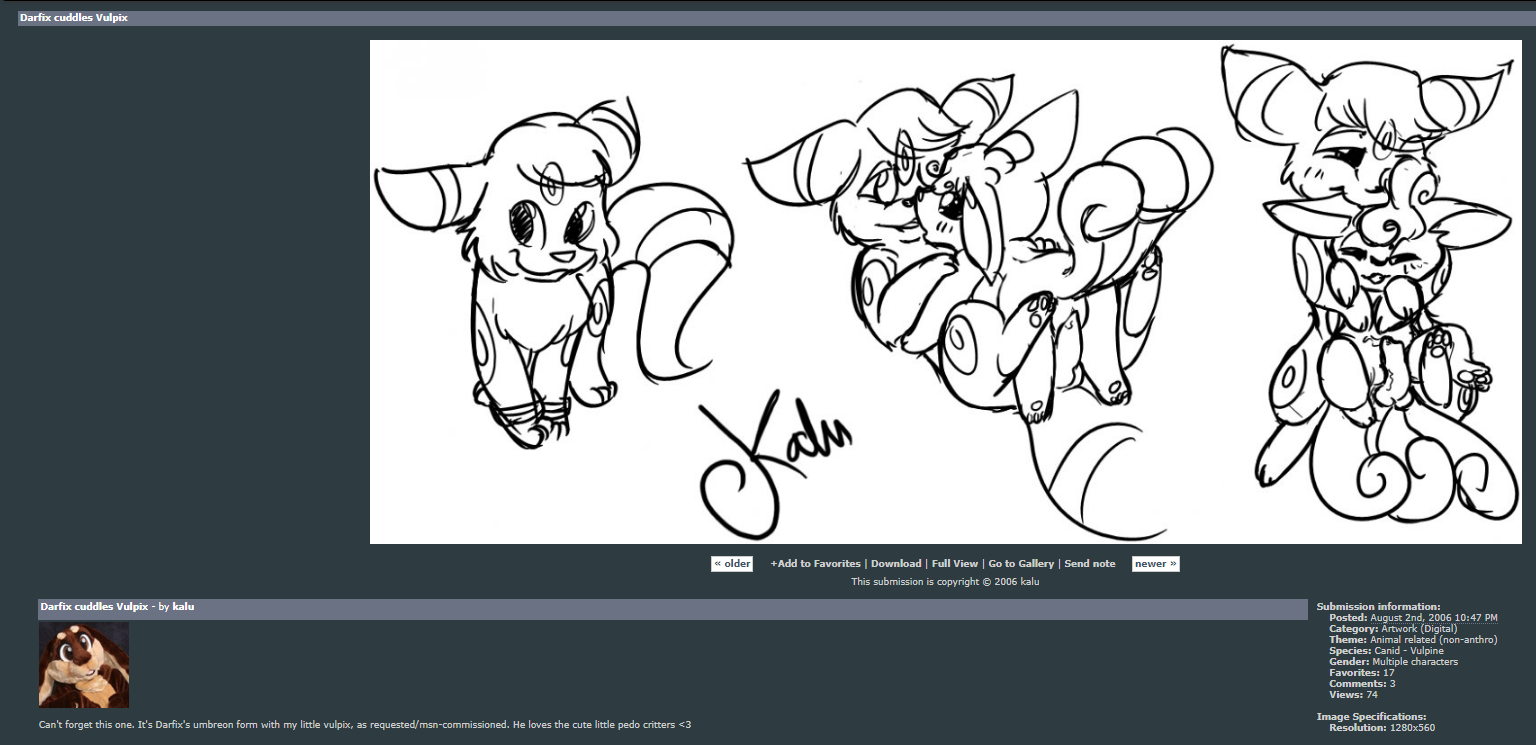This screenshot has height=745, width=1536.
Task: Click the Comments: 3 count
Action: click(x=1362, y=684)
